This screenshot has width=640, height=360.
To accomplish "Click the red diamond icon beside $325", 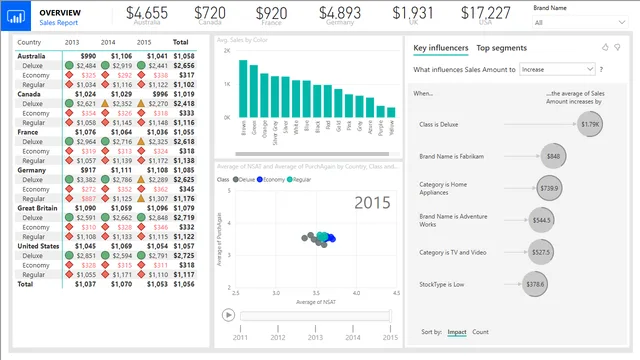I will (x=69, y=75).
